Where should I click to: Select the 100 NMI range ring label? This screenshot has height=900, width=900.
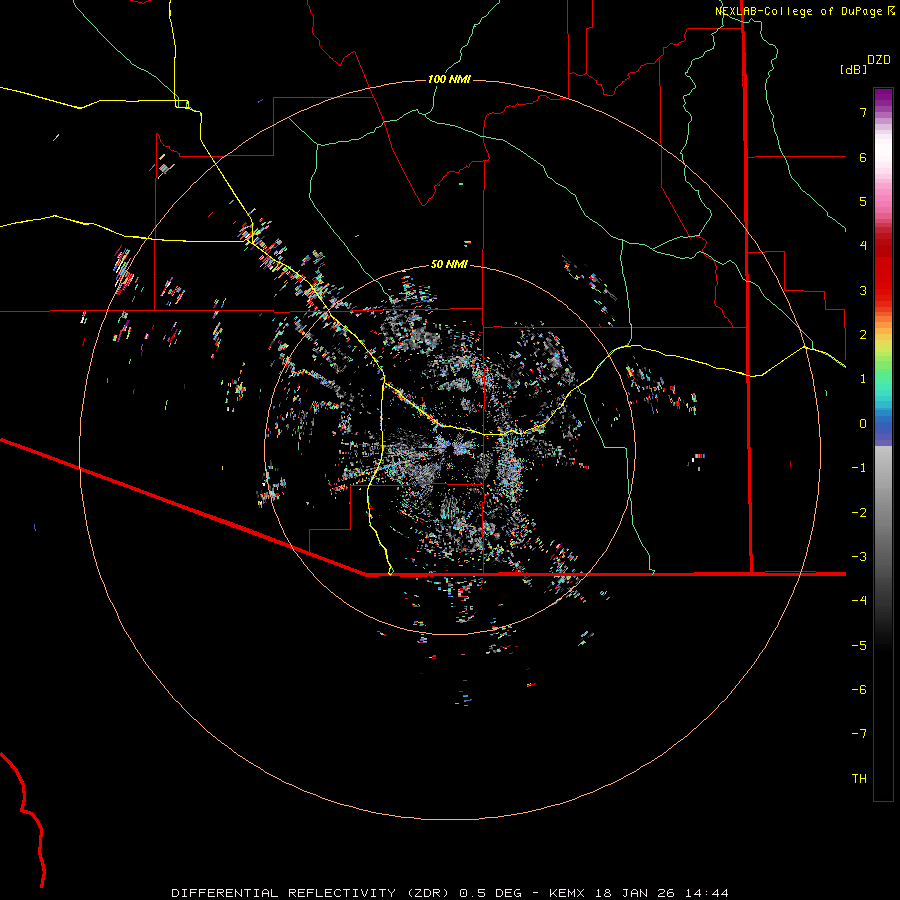448,79
